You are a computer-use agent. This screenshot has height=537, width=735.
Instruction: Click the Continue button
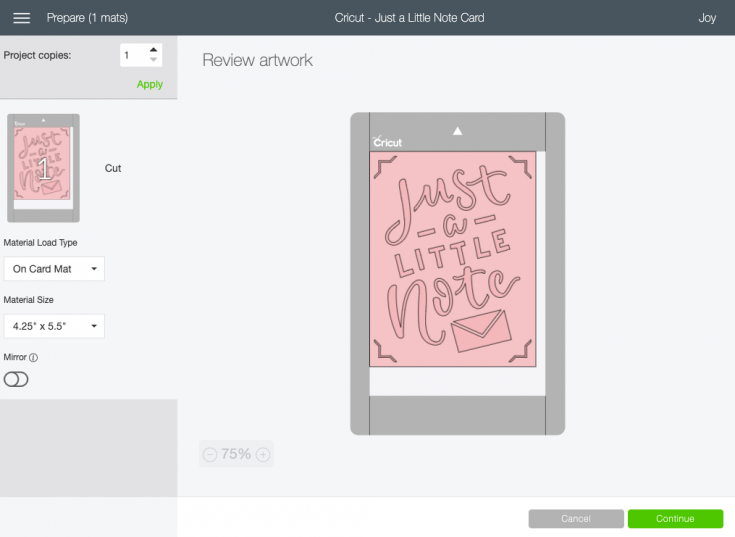coord(675,519)
